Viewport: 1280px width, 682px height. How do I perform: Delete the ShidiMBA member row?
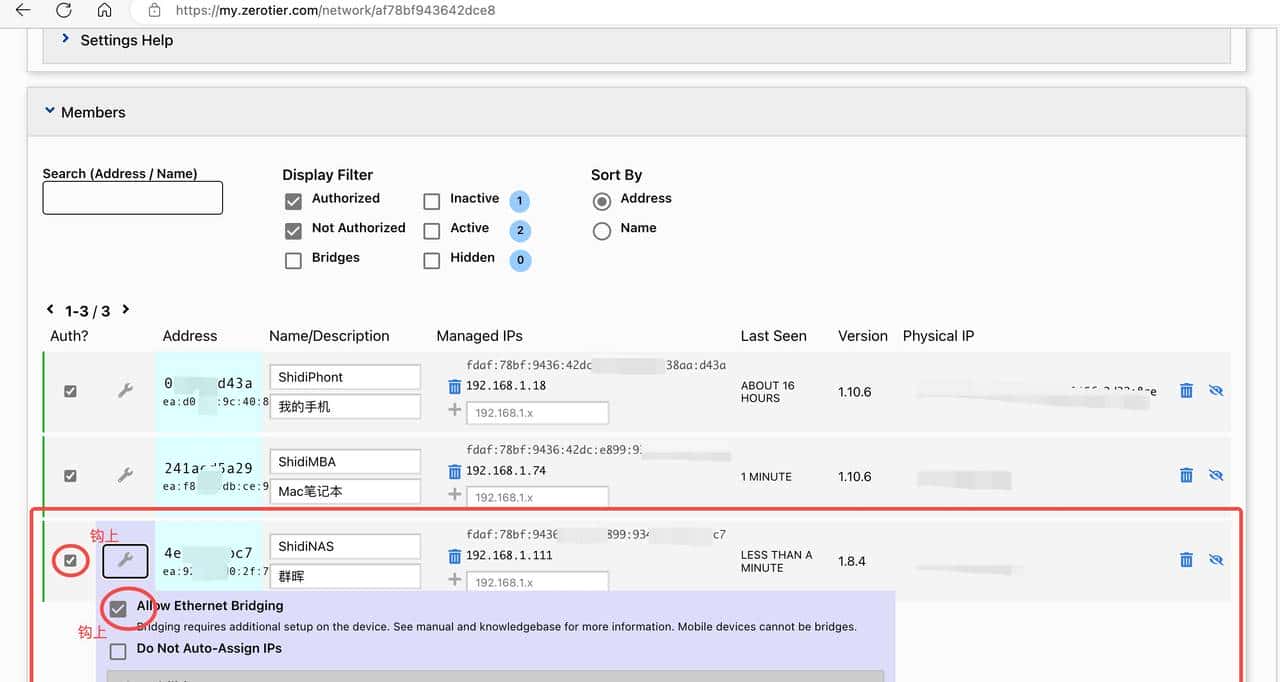[1186, 476]
